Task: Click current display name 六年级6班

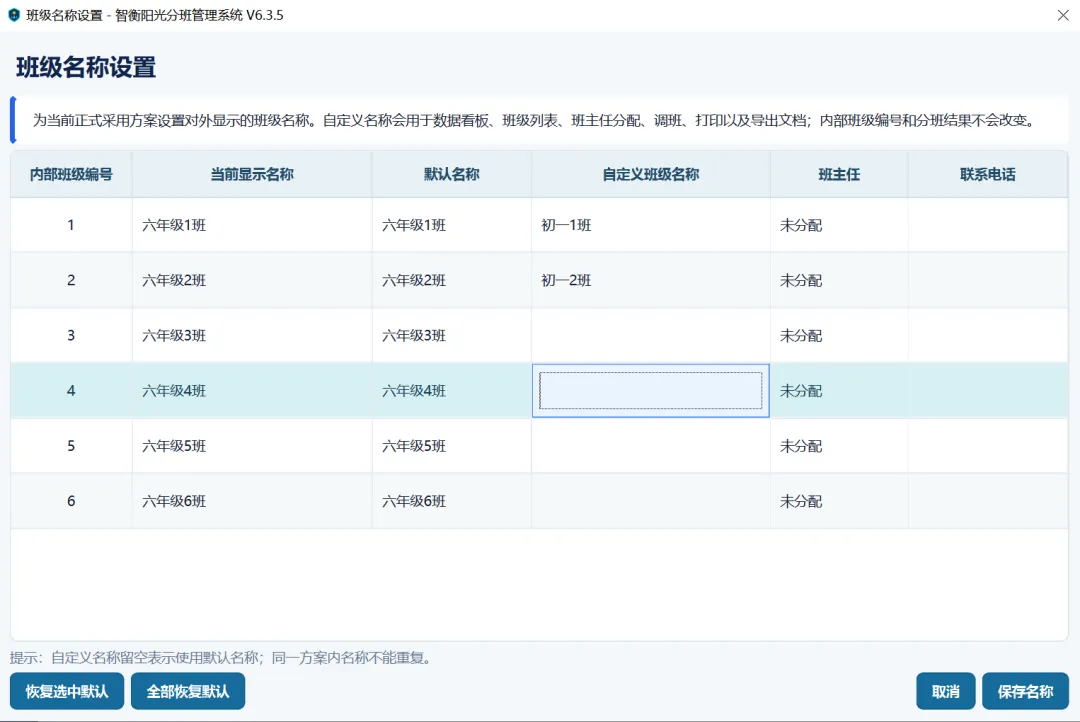Action: (x=252, y=501)
